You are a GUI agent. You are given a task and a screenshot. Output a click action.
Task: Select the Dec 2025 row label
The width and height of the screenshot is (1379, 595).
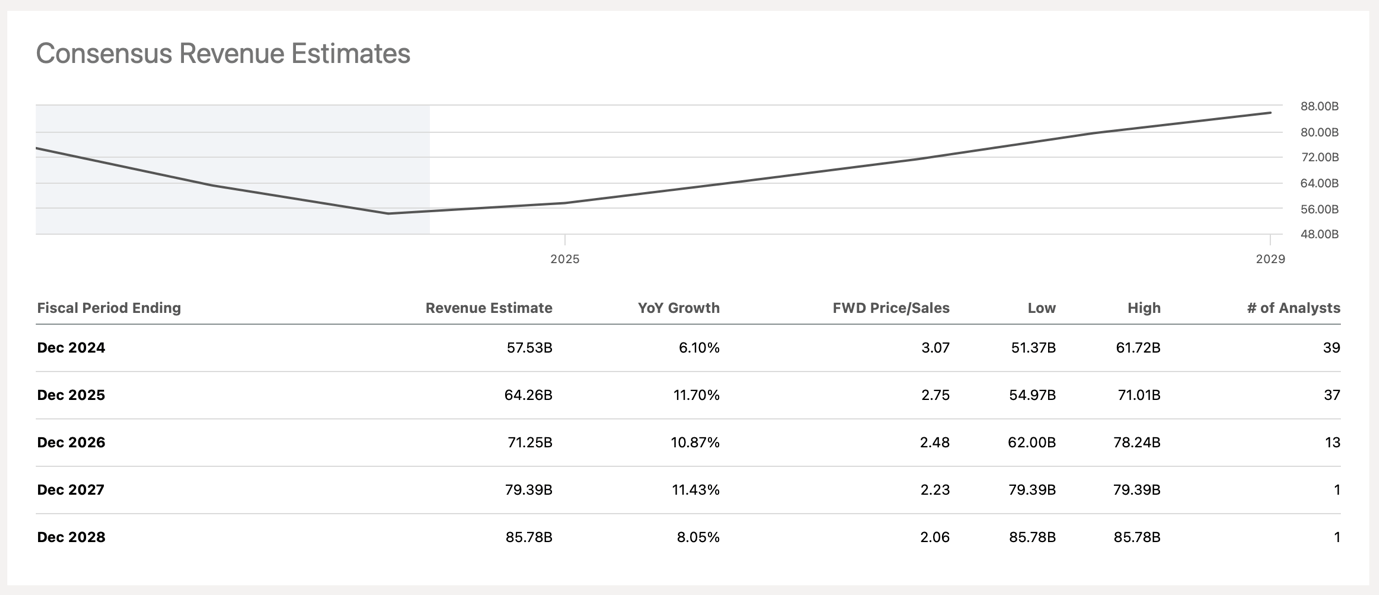pyautogui.click(x=71, y=395)
